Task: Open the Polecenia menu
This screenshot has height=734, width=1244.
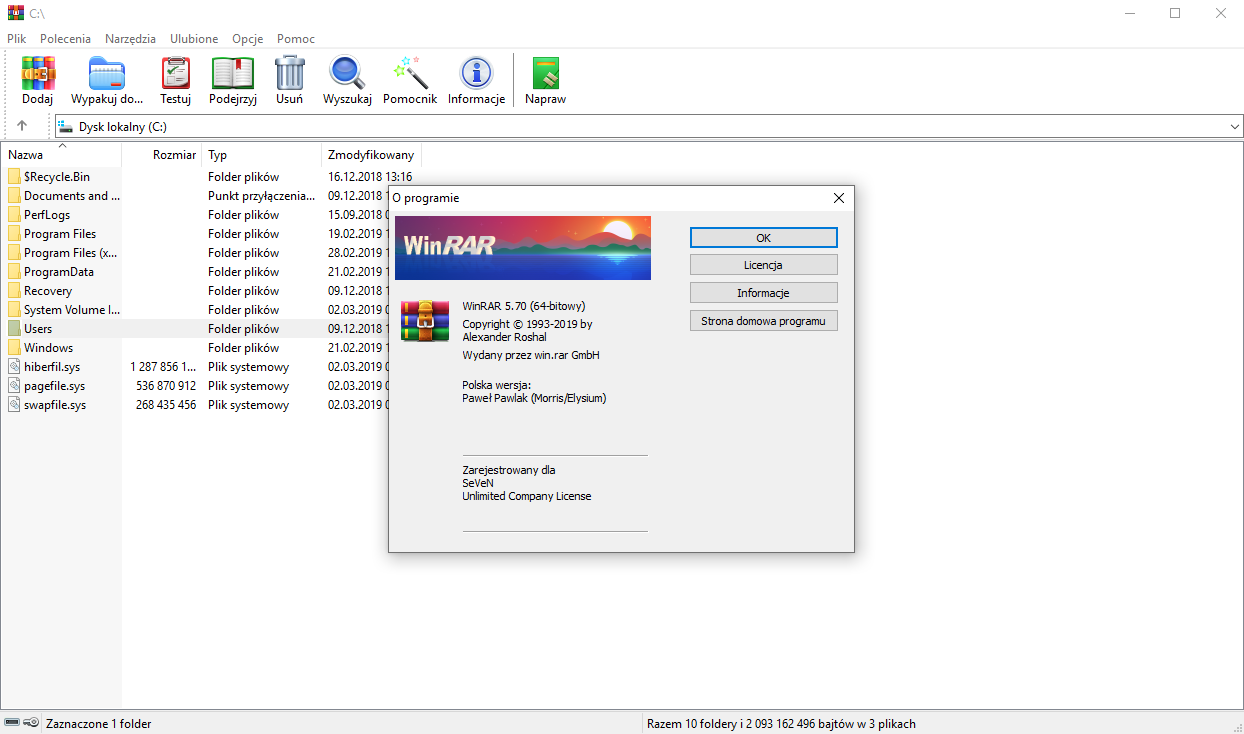Action: (x=66, y=39)
